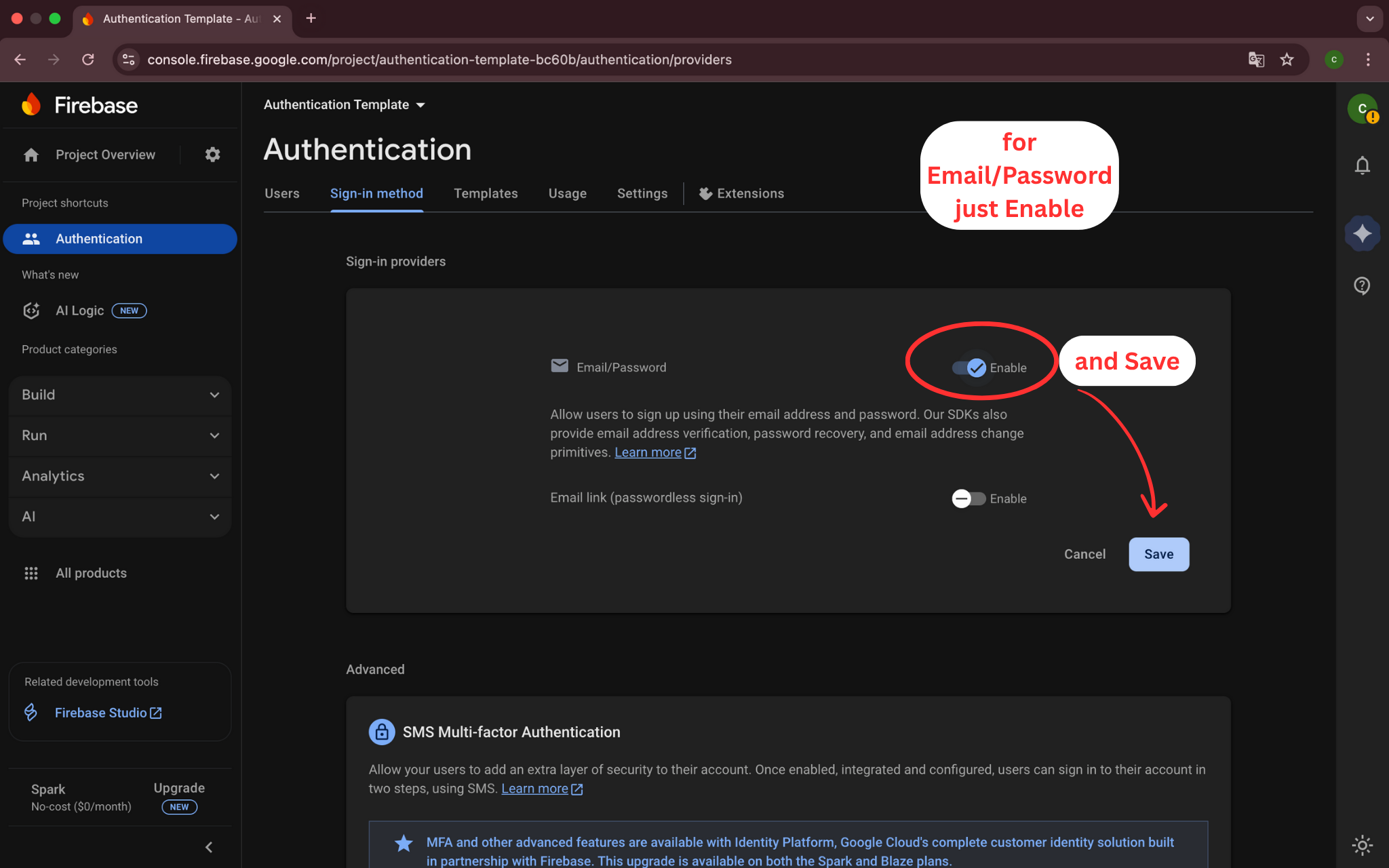The height and width of the screenshot is (868, 1389).
Task: Disable the Email/Password toggle
Action: tap(969, 368)
